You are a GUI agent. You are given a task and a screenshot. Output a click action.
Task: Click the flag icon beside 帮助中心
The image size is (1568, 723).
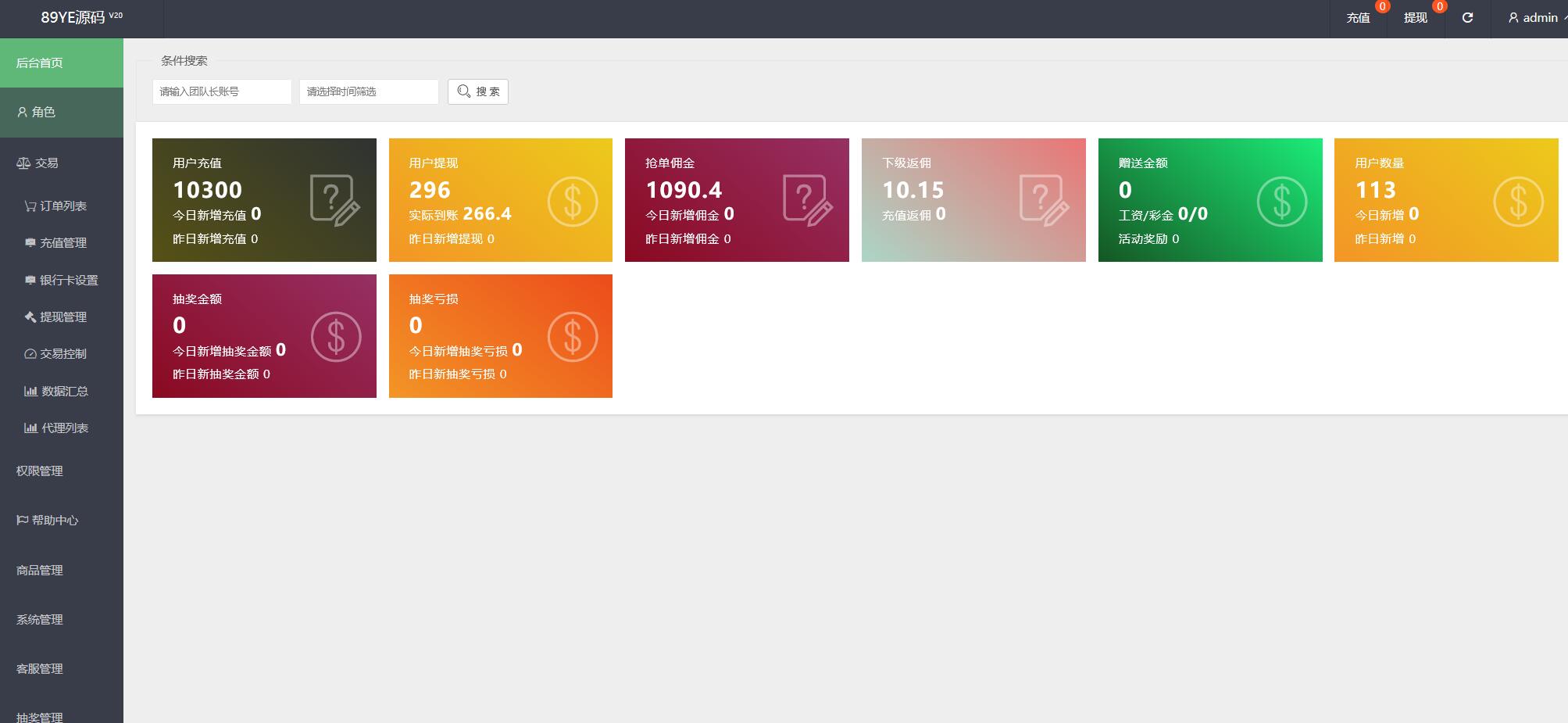coord(22,520)
